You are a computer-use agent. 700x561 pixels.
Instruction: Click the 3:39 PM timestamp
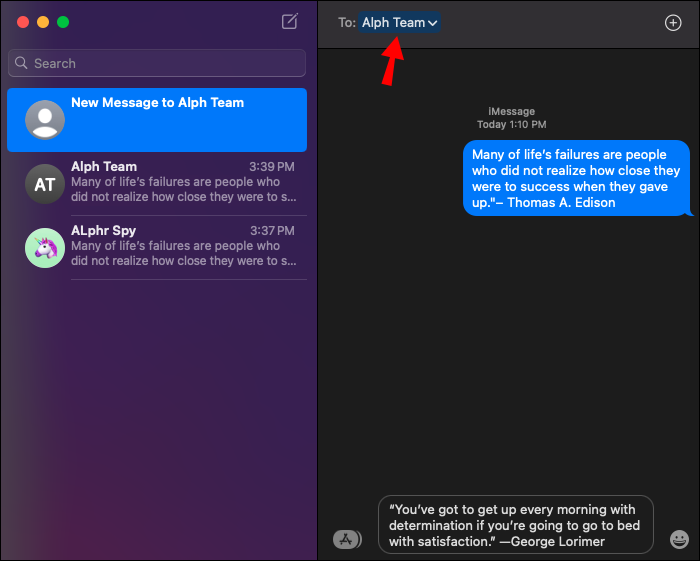271,167
